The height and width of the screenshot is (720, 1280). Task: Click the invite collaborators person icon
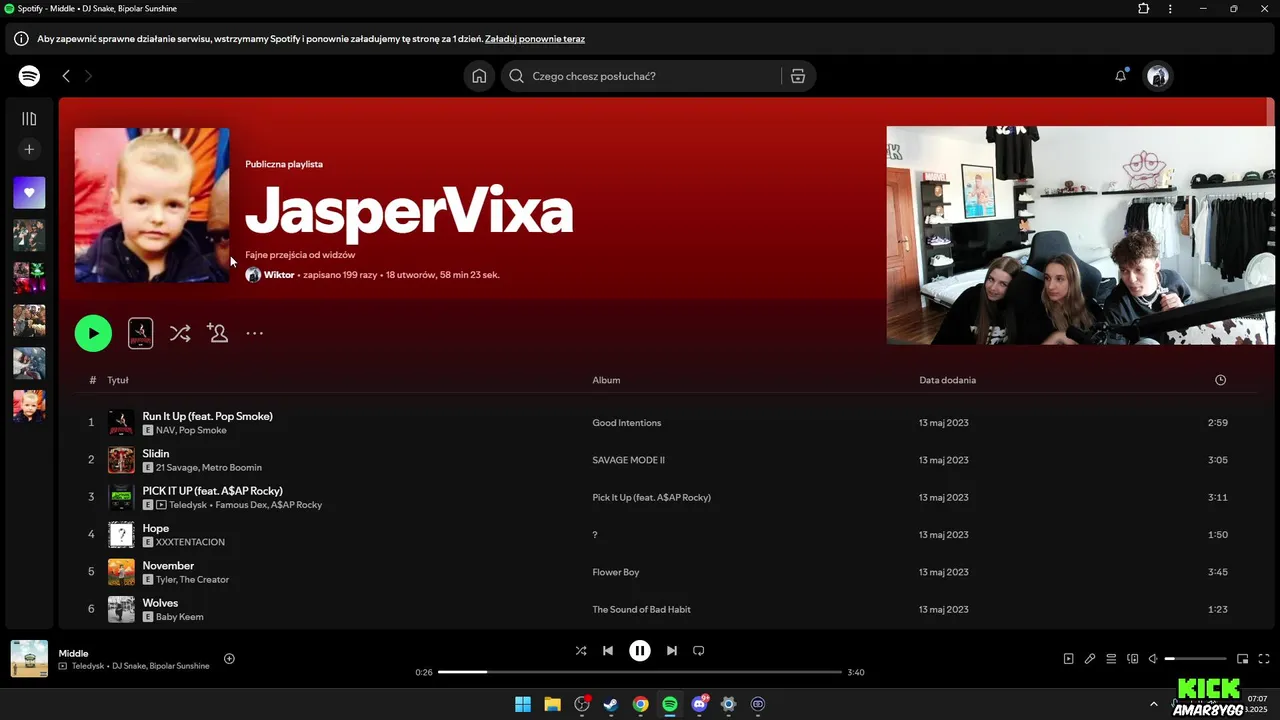tap(217, 333)
